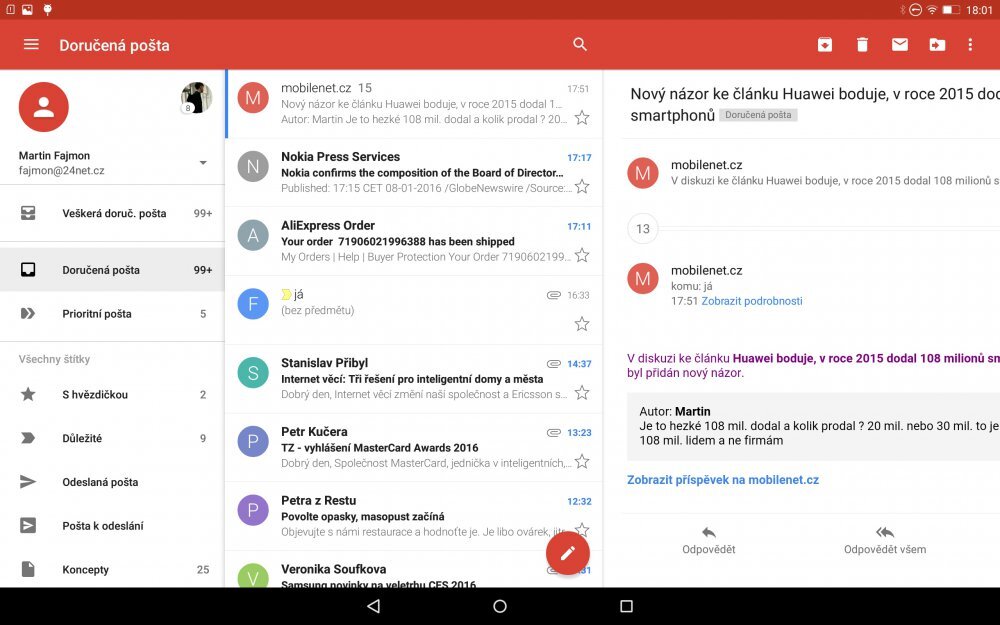The width and height of the screenshot is (1000, 625).
Task: Open email search
Action: 580,44
